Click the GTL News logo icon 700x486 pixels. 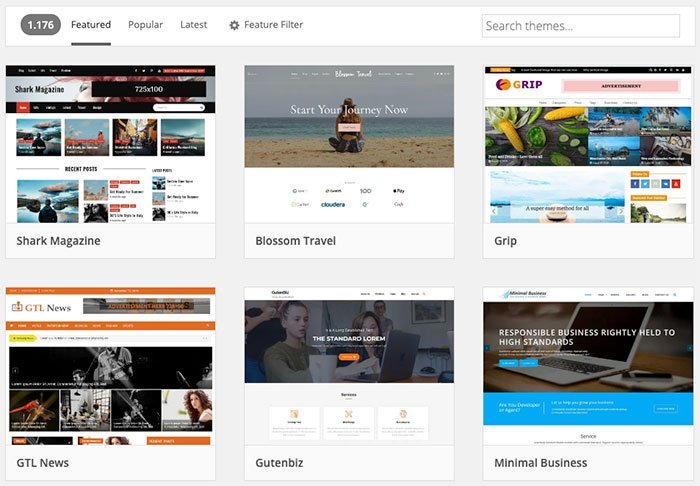pyautogui.click(x=17, y=307)
